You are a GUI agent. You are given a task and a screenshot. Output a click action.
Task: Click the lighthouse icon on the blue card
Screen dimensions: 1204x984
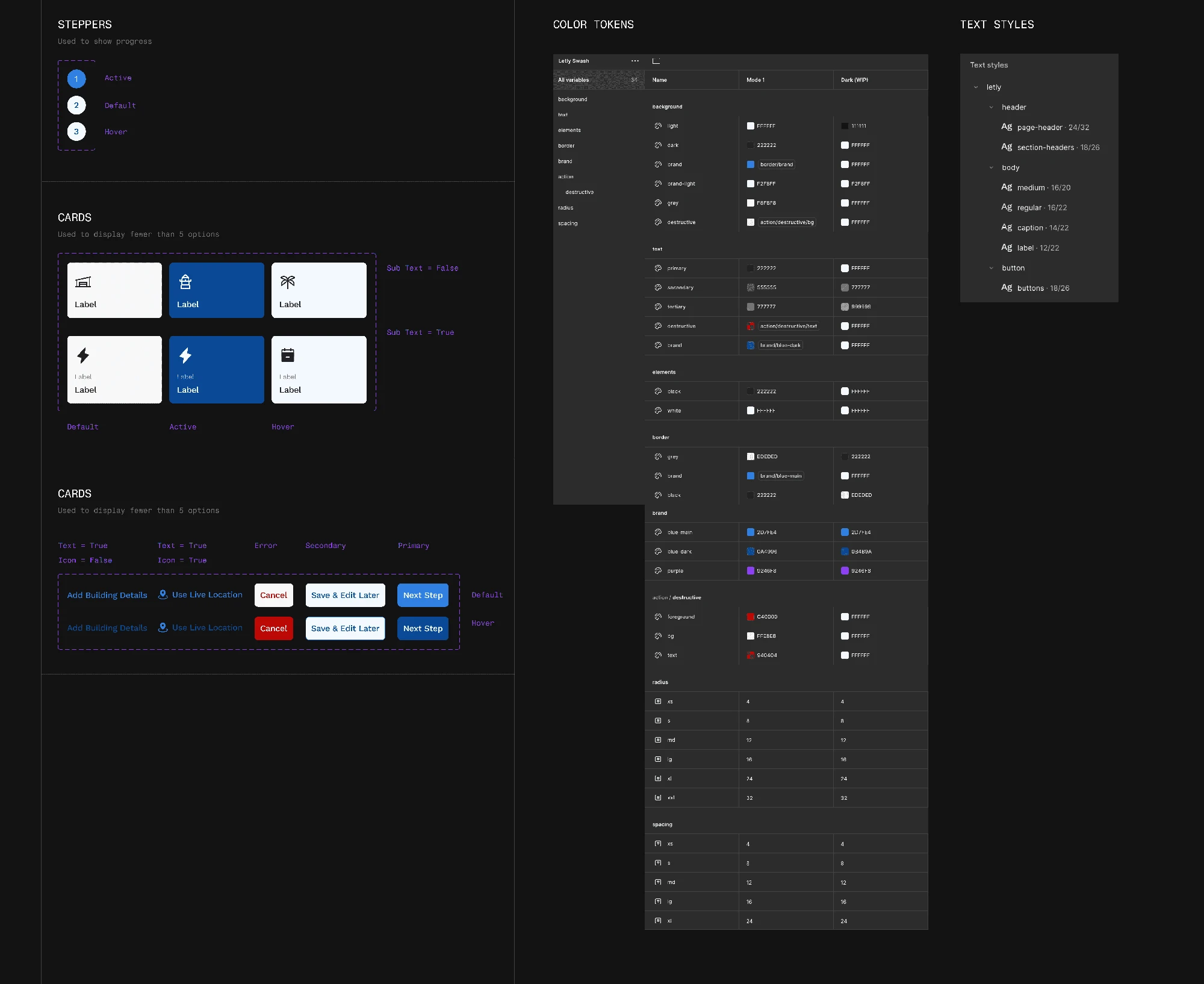point(185,282)
